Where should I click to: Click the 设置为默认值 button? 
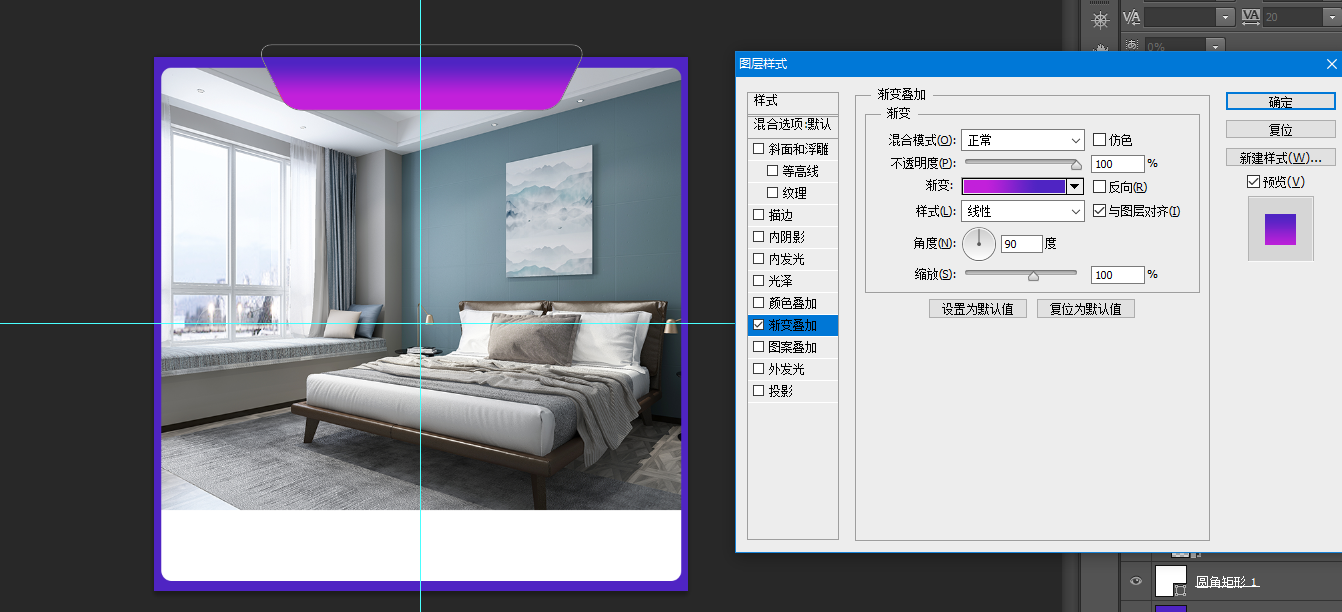point(978,309)
